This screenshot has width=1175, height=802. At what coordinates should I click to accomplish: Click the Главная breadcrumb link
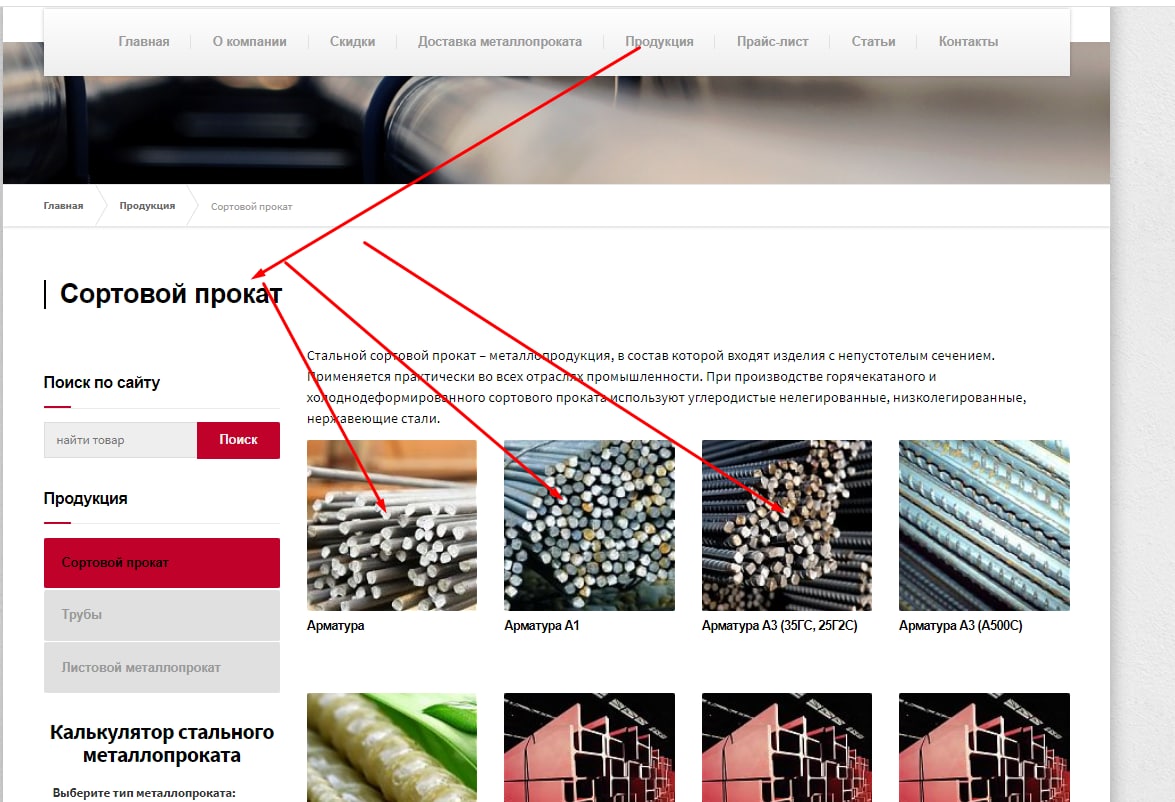click(x=64, y=205)
